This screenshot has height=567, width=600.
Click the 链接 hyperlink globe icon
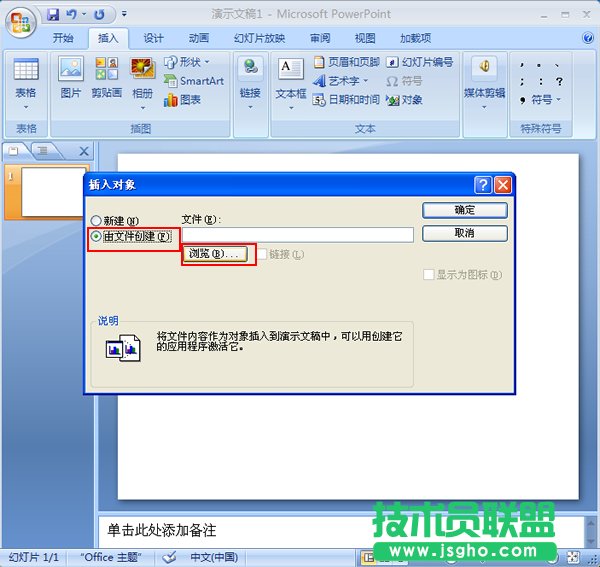250,67
